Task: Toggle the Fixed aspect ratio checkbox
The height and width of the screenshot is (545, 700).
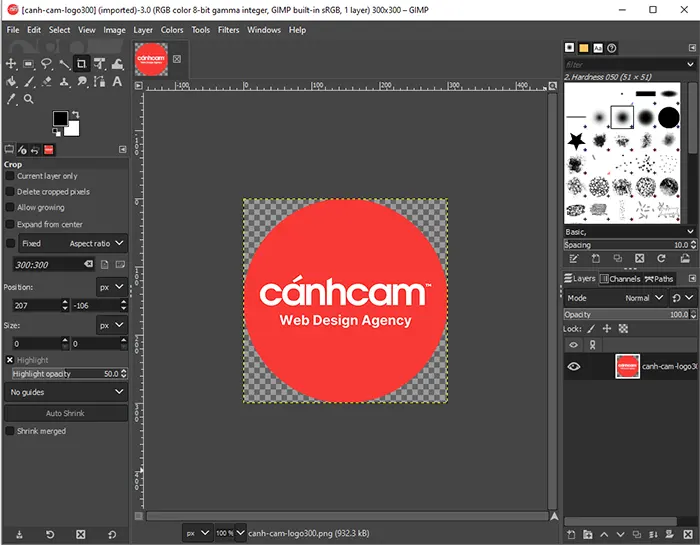Action: point(10,243)
